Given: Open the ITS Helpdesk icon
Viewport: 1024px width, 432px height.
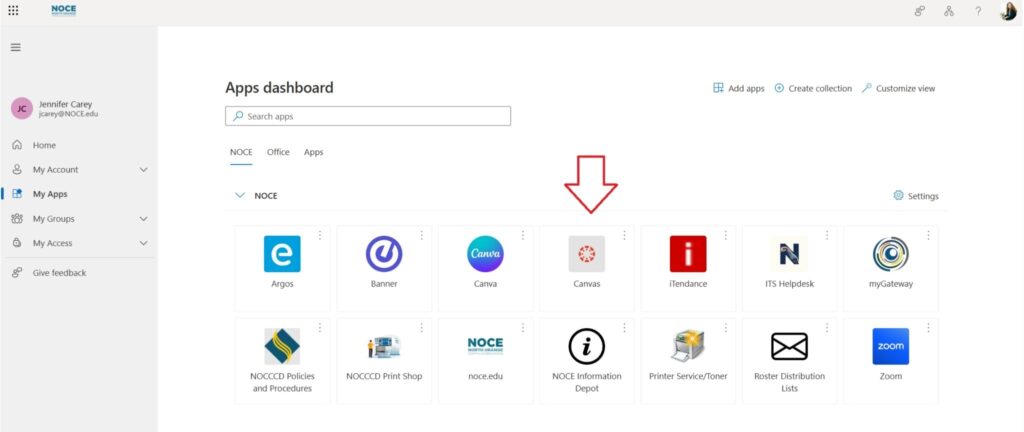Looking at the screenshot, I should pyautogui.click(x=789, y=254).
